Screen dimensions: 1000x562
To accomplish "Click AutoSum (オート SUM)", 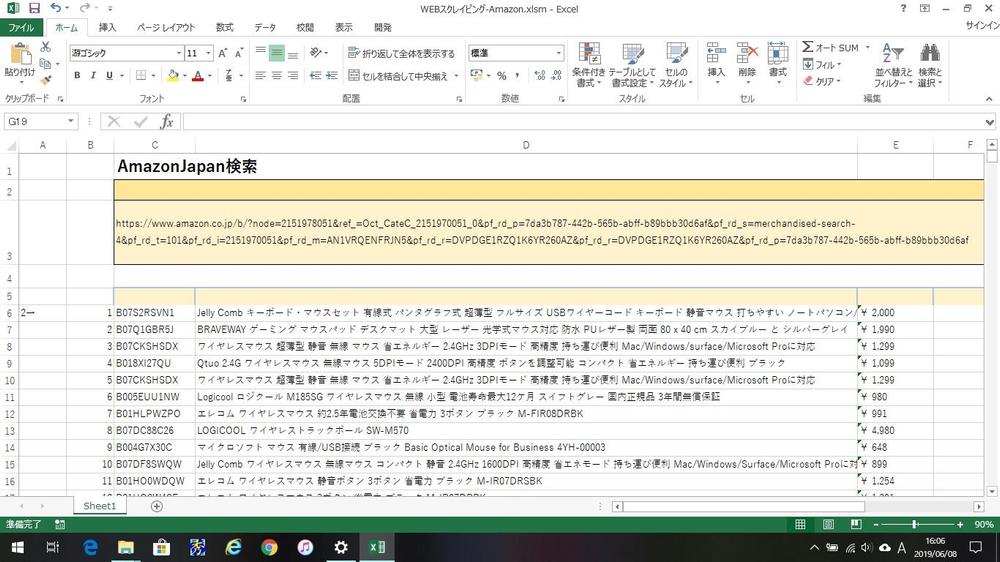I will point(830,48).
